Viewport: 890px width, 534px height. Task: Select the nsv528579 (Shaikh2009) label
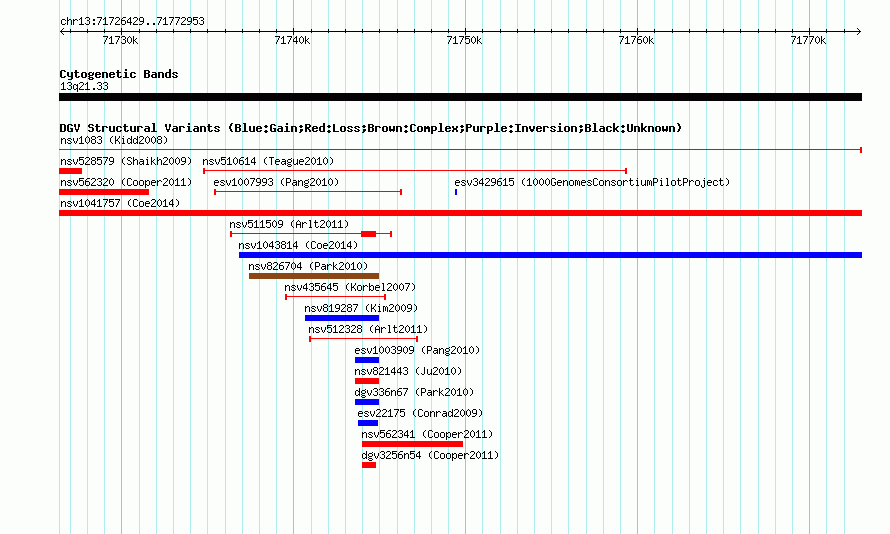(x=126, y=161)
